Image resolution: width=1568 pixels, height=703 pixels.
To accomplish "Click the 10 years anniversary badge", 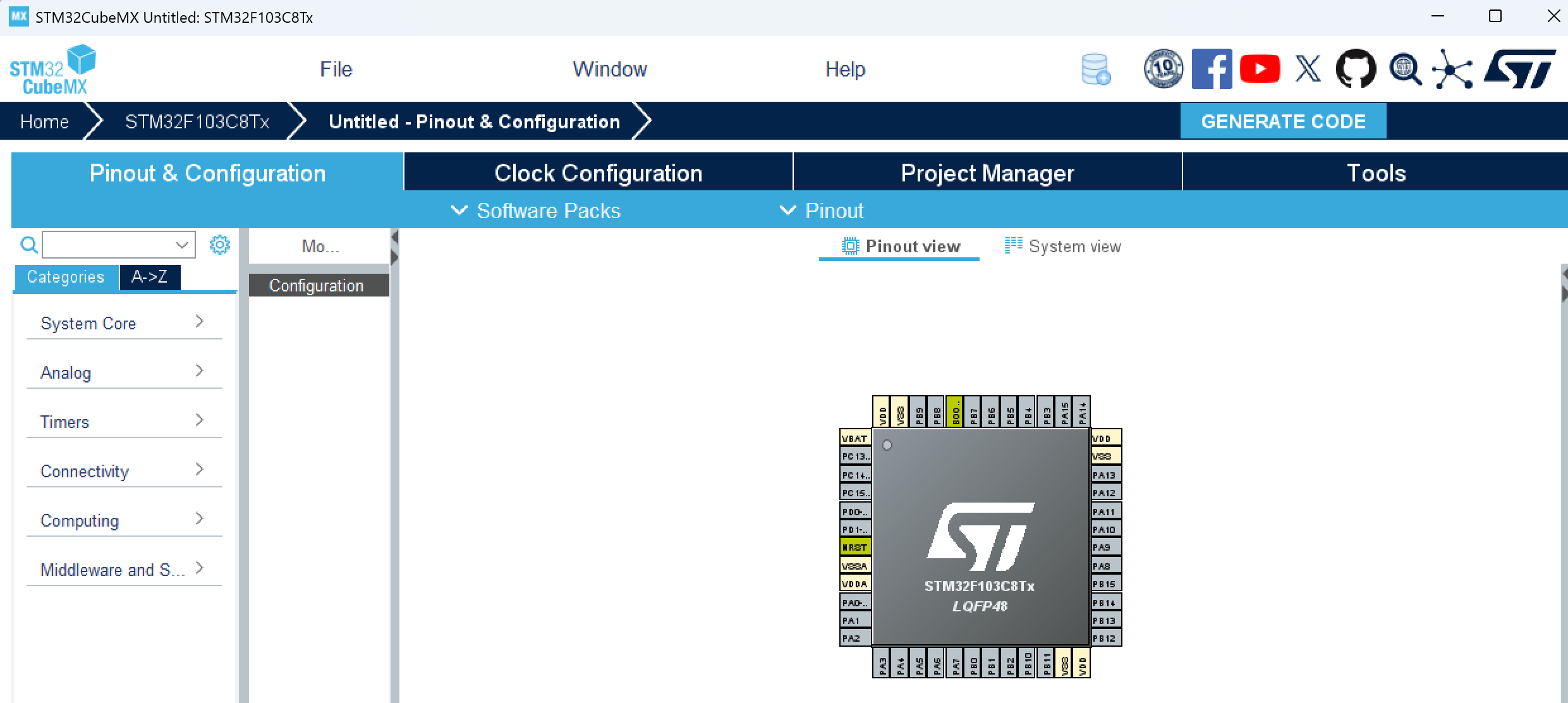I will click(x=1163, y=69).
